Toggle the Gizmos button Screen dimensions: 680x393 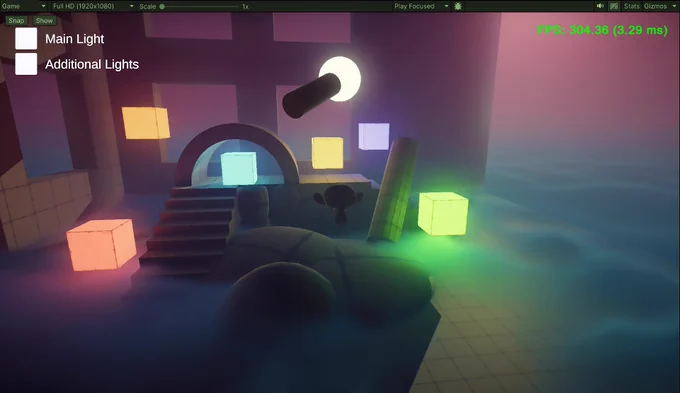pyautogui.click(x=655, y=6)
